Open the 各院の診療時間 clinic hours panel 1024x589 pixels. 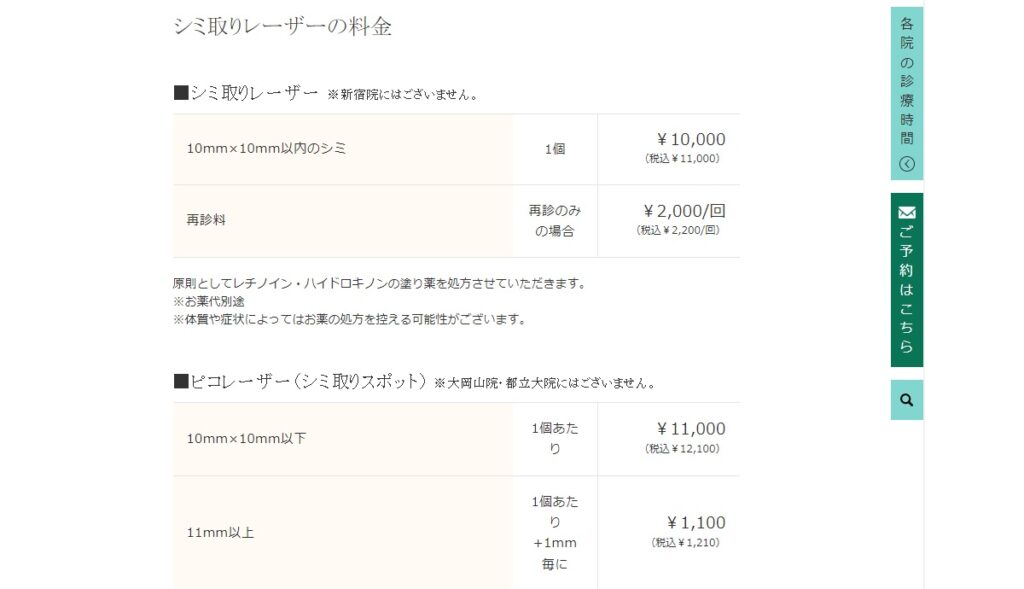[905, 90]
